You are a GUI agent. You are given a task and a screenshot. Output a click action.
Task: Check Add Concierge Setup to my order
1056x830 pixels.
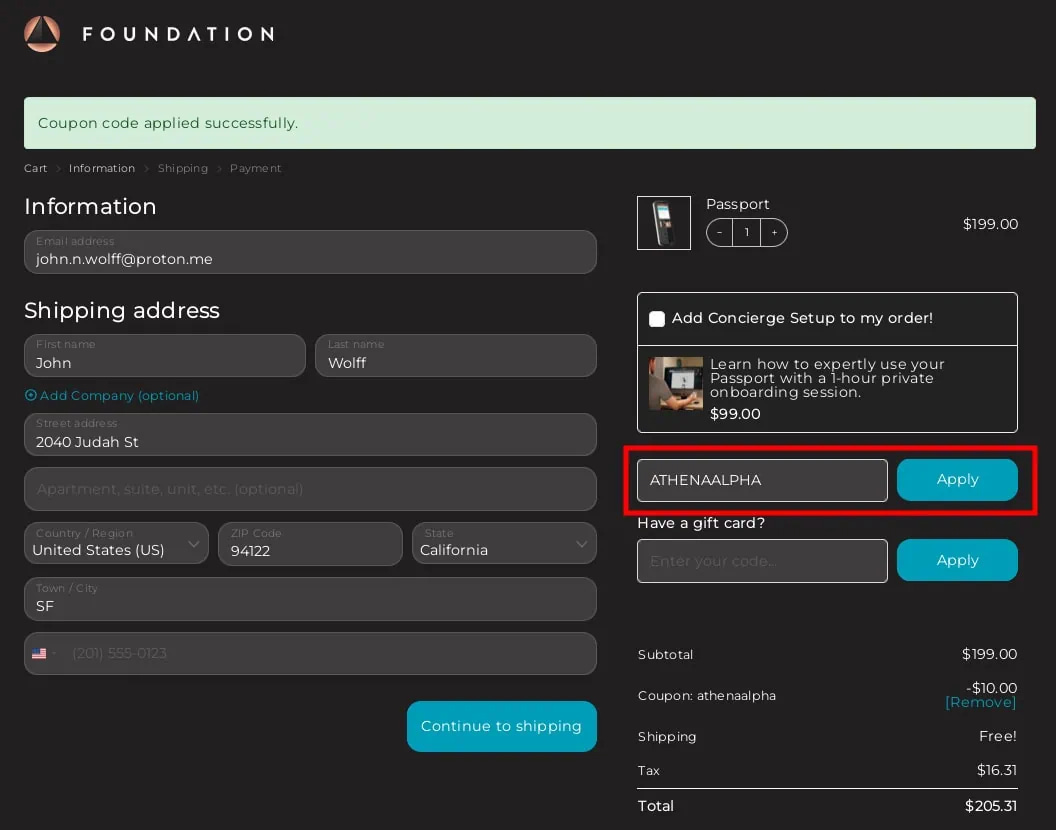pos(657,319)
